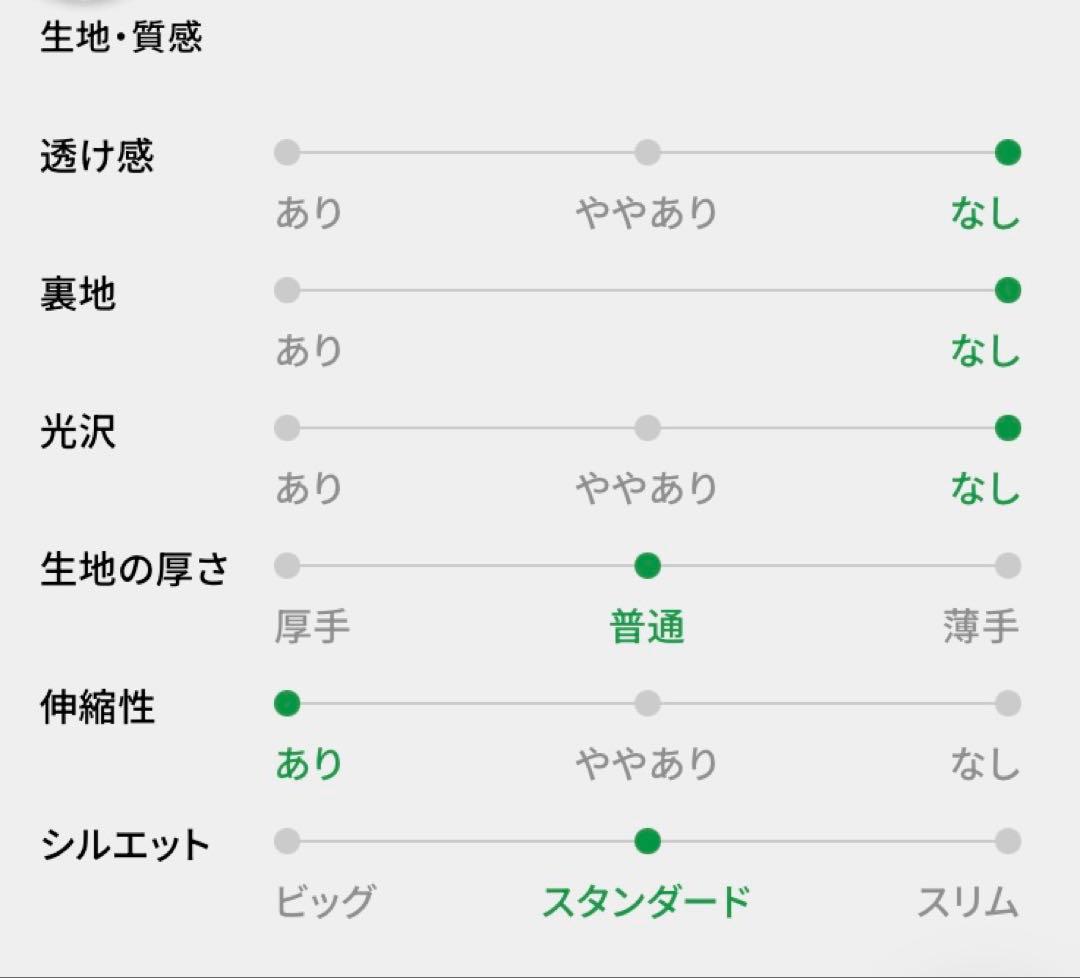Pick the ややあり dot for 光沢
Screen dimensions: 1080x978
click(647, 429)
